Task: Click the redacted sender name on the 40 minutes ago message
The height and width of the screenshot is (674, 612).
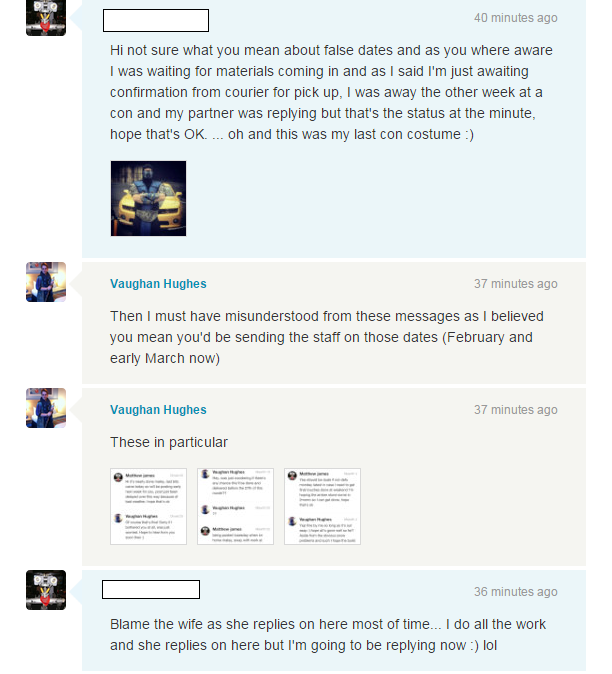Action: [x=156, y=20]
